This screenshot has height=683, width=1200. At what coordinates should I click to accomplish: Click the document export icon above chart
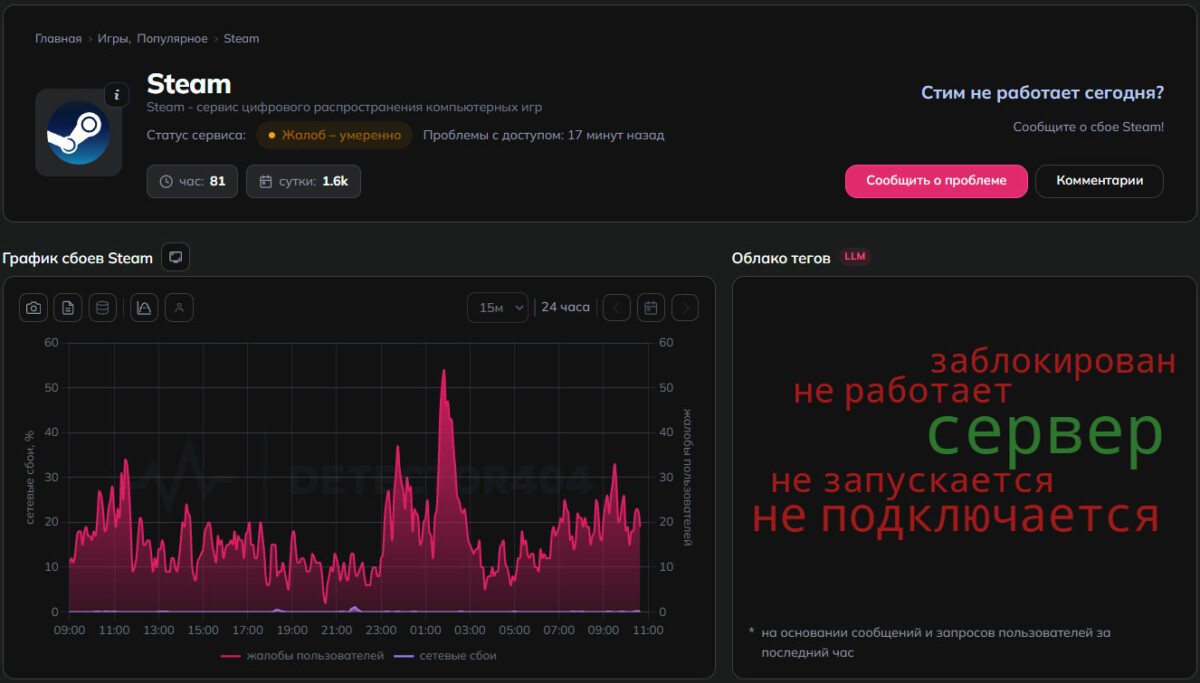[x=68, y=308]
